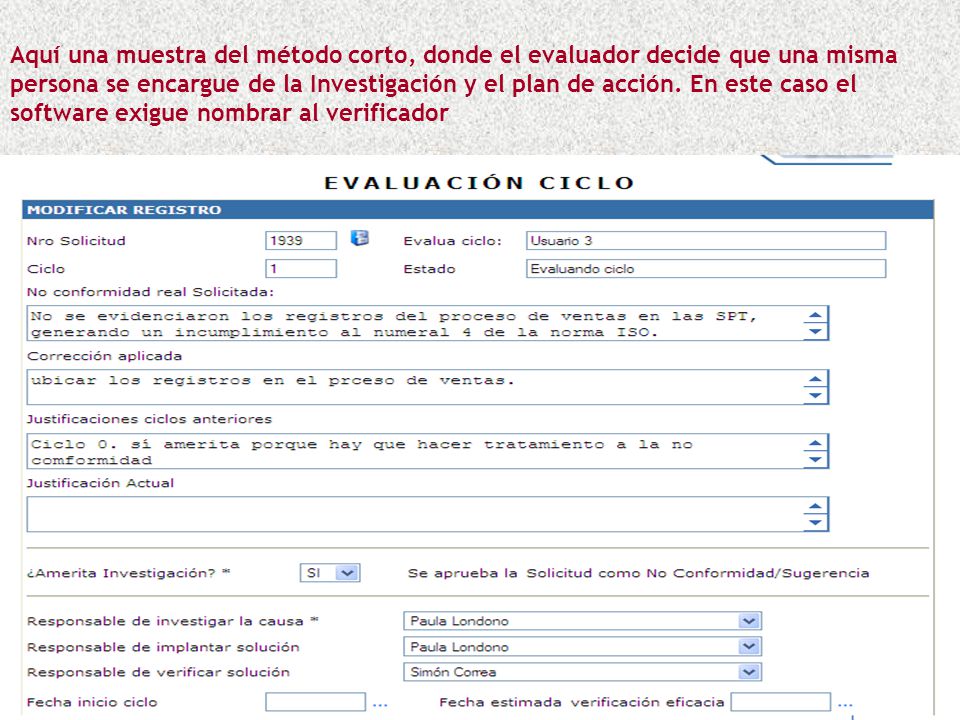Click the label 'Justificación Actual'
Image resolution: width=960 pixels, height=720 pixels.
point(100,483)
